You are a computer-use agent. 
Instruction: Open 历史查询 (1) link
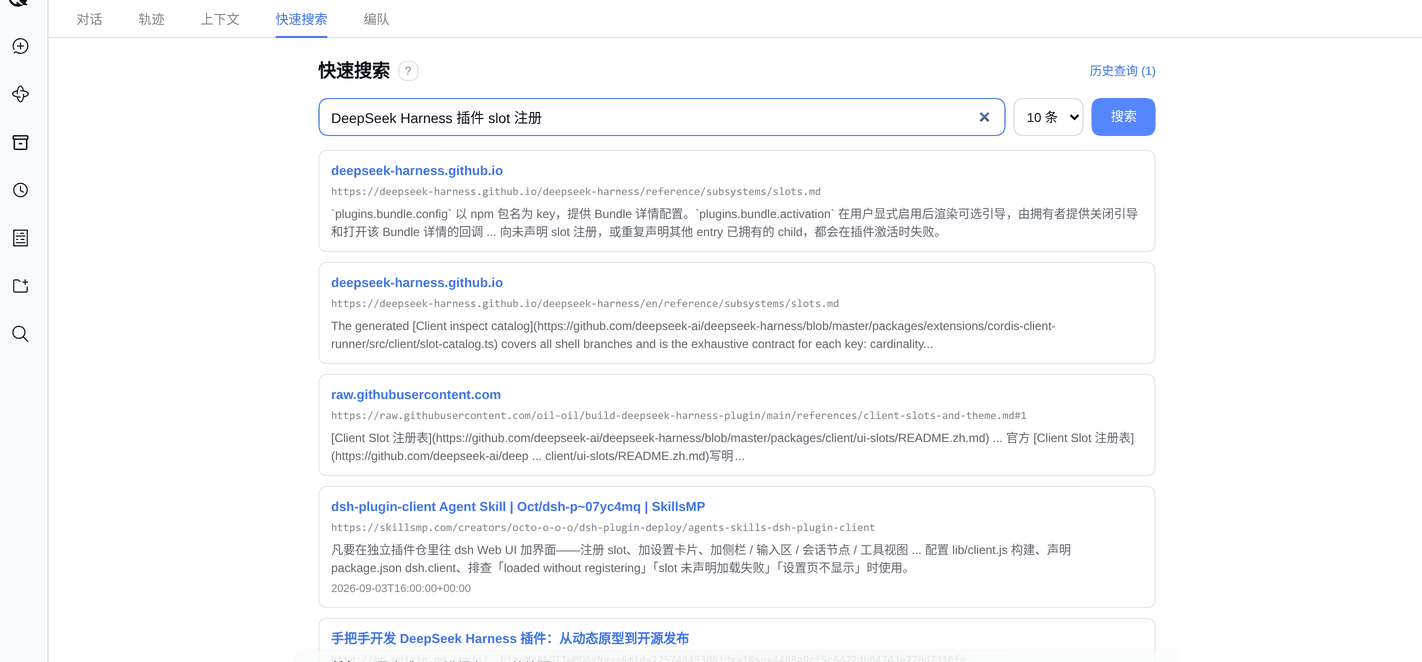click(1122, 71)
